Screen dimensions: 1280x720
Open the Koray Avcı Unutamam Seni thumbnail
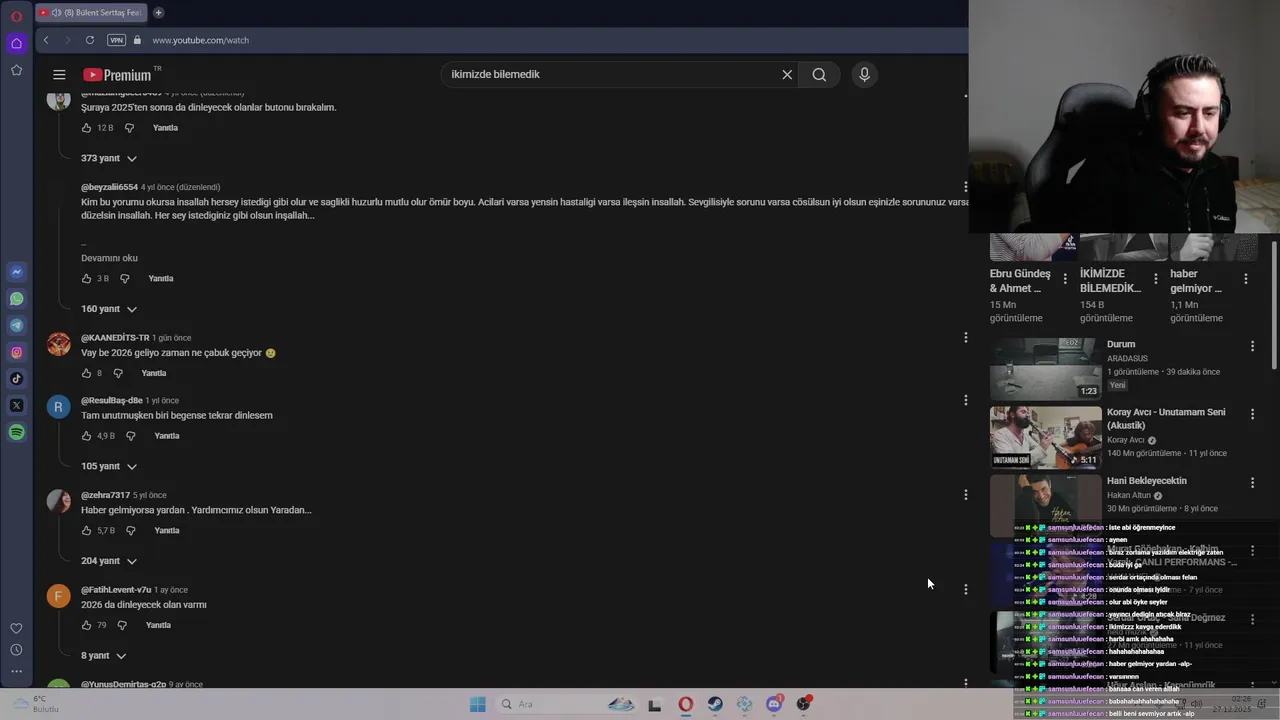coord(1045,437)
